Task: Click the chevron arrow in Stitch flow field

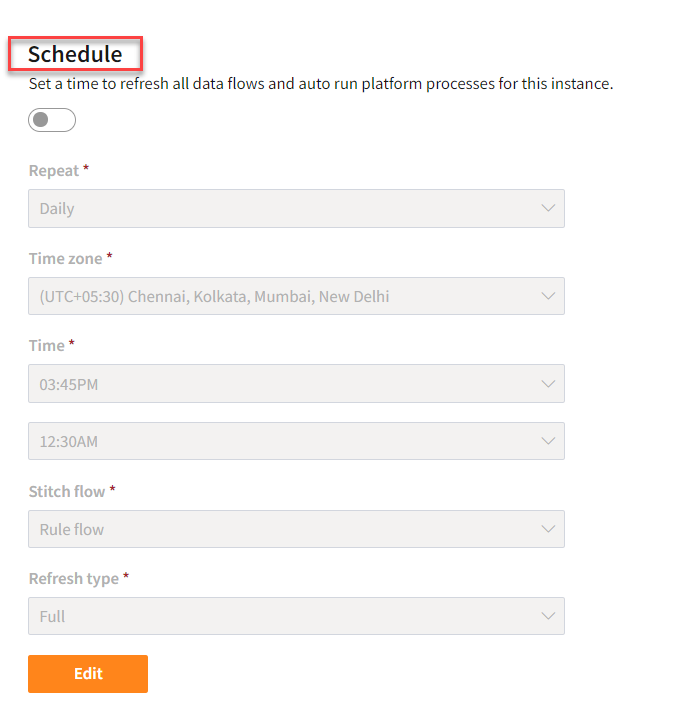Action: [x=548, y=529]
